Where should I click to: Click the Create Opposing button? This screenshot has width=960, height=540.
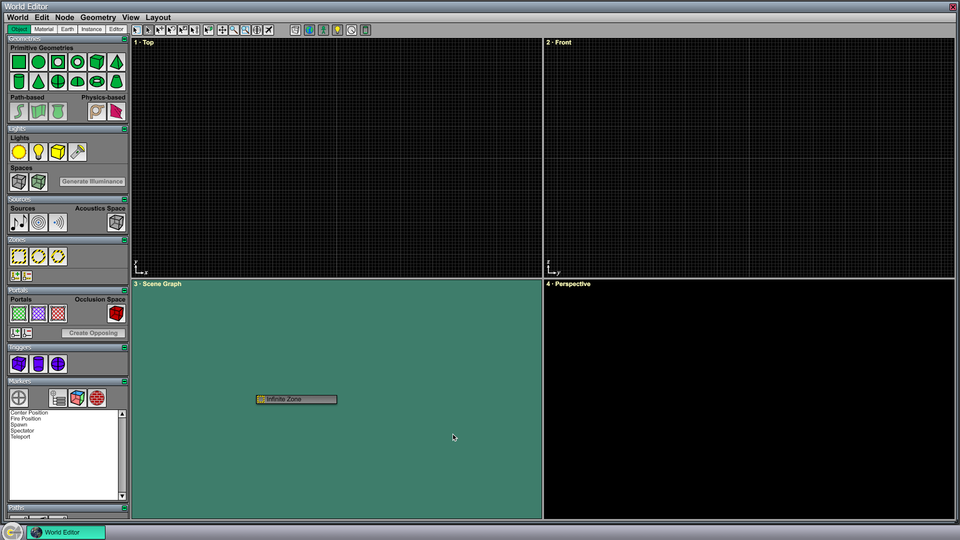93,333
